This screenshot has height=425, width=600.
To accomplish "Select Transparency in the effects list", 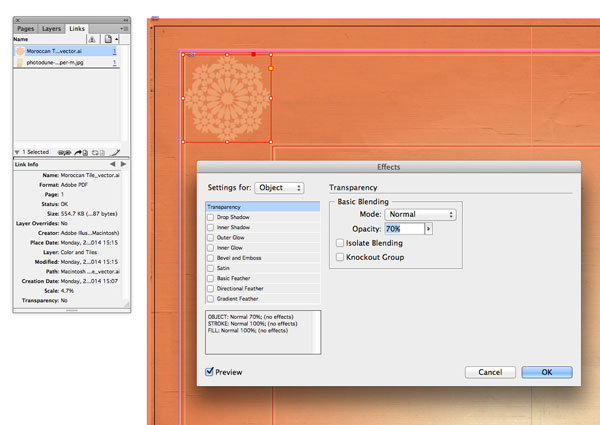I will (262, 207).
